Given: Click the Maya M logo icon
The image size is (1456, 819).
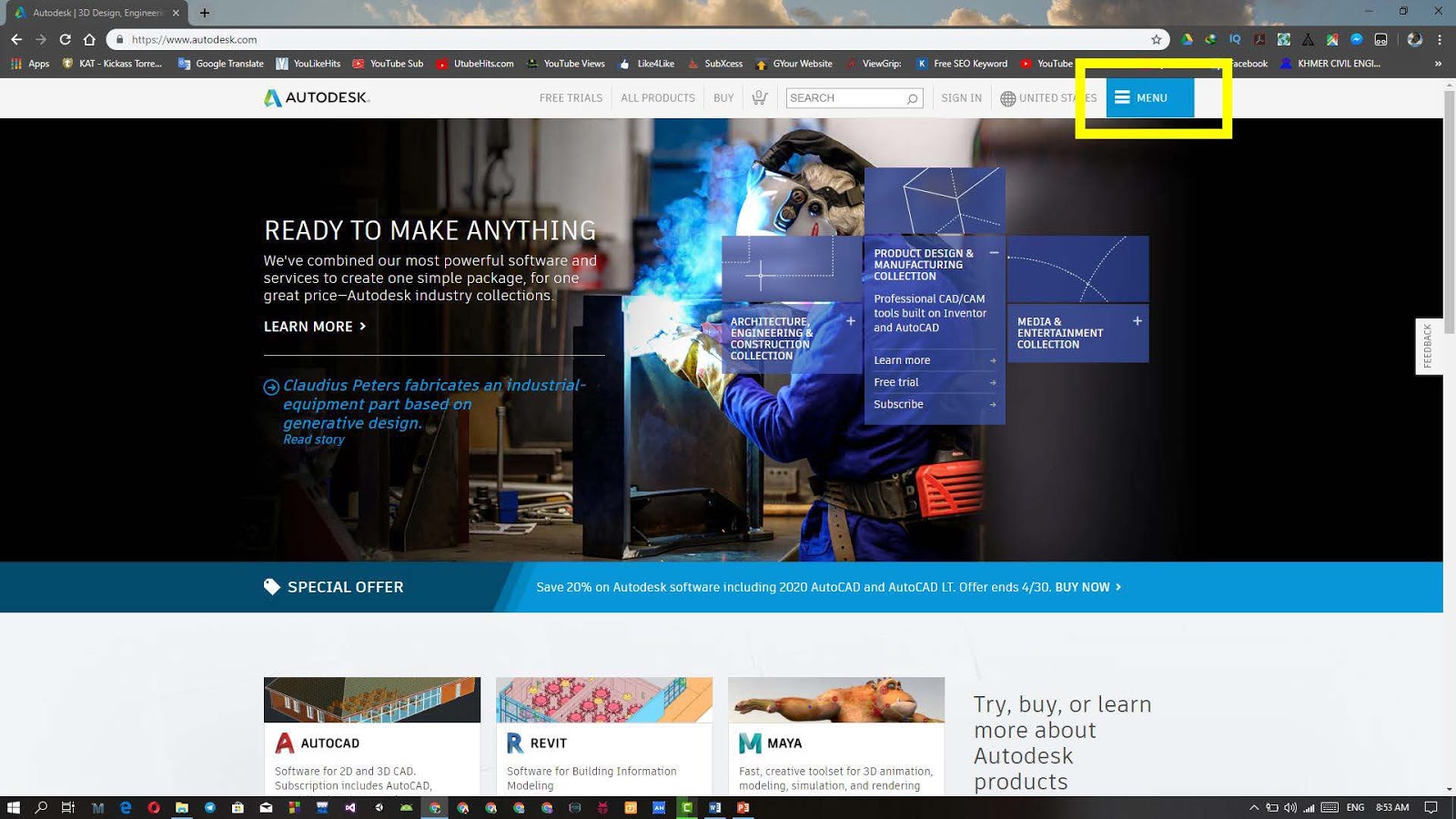Looking at the screenshot, I should point(750,743).
